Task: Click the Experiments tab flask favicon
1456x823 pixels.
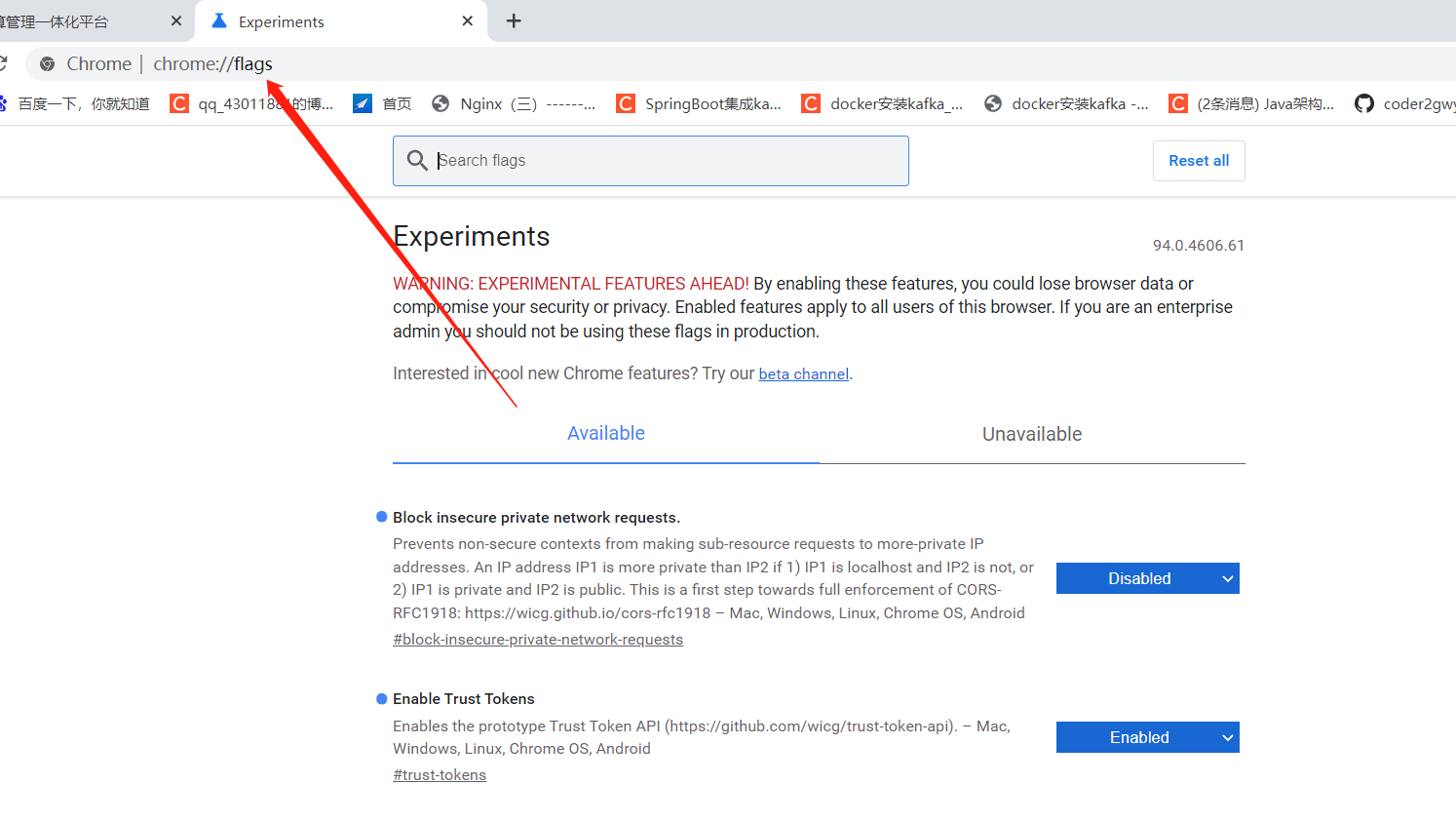Action: [219, 20]
